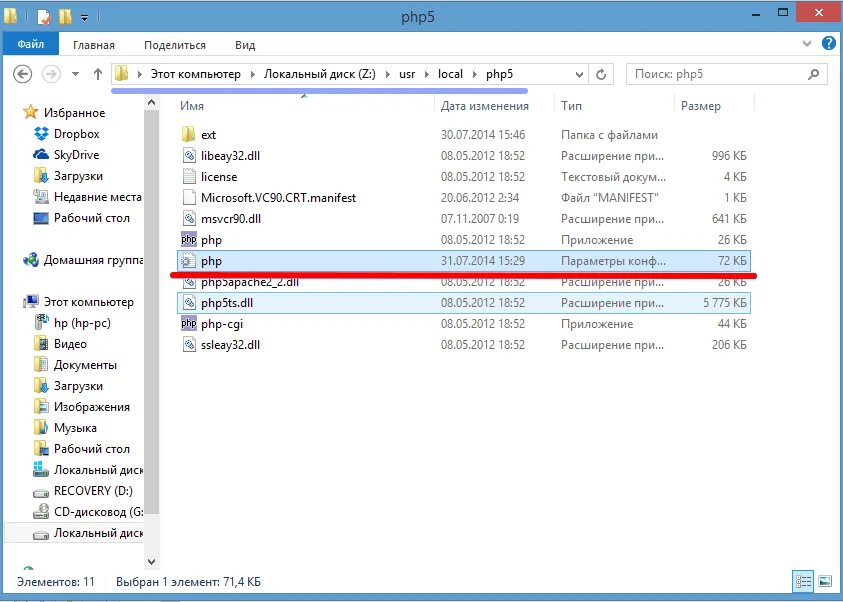
Task: Open the Файл menu
Action: 31,44
